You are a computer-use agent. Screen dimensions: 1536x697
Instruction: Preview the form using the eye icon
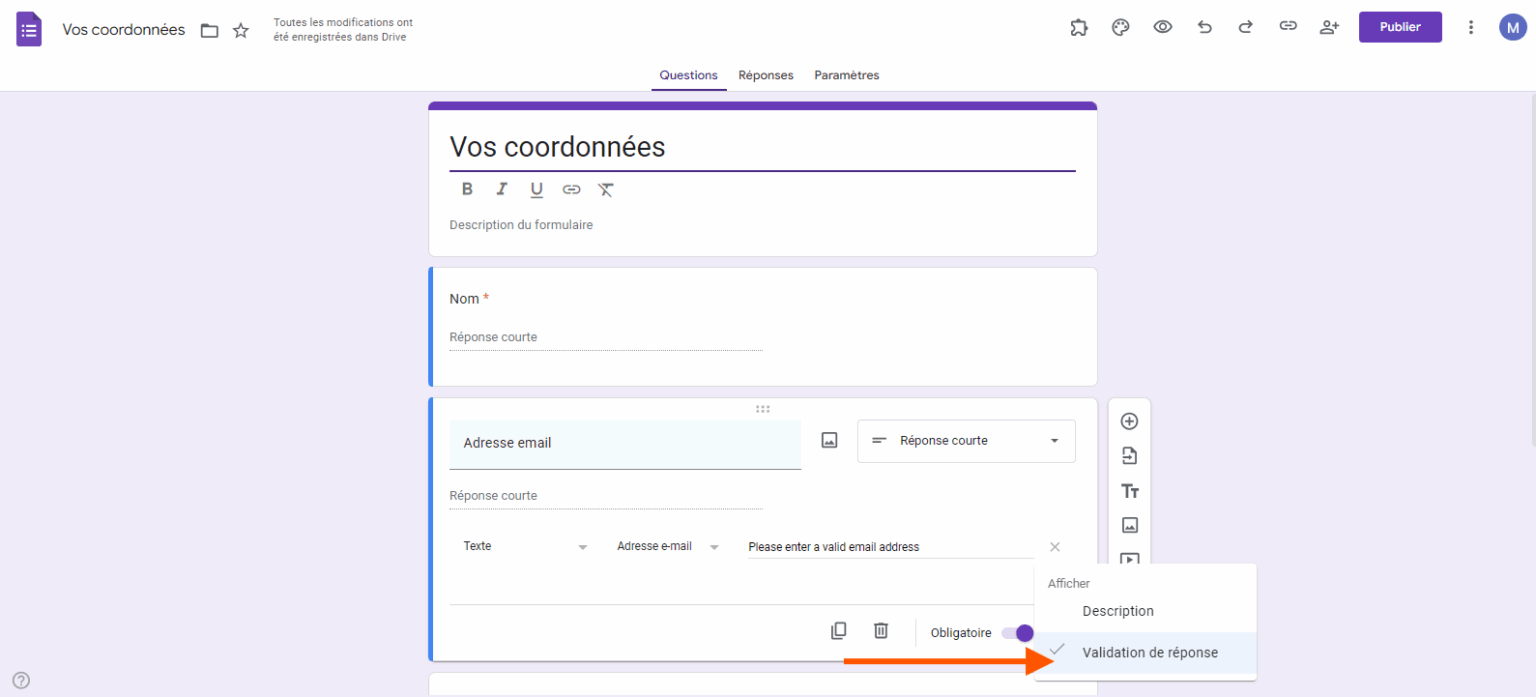click(x=1162, y=27)
